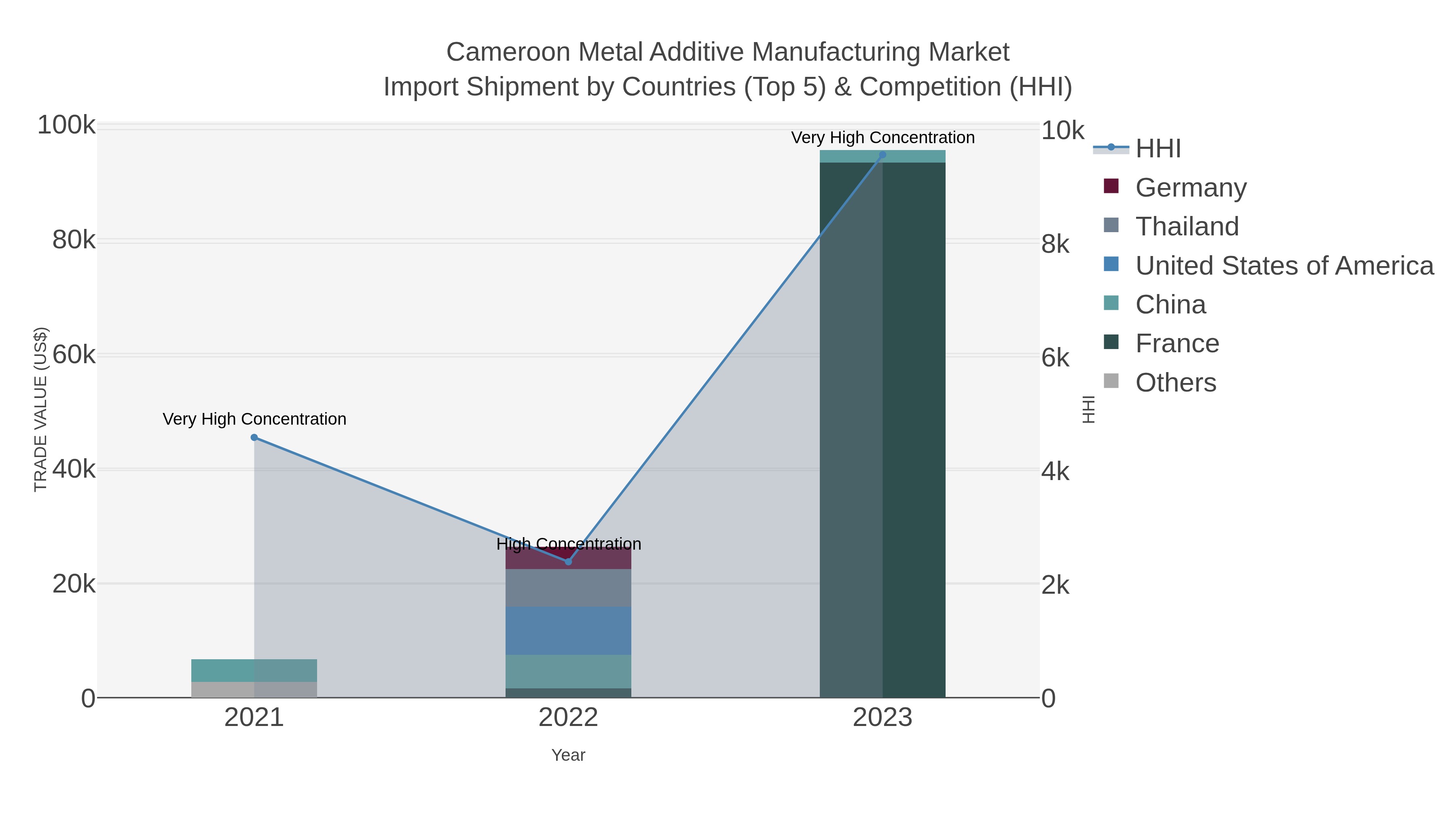Image resolution: width=1456 pixels, height=819 pixels.
Task: Click the 4k right axis tick
Action: pos(1055,472)
